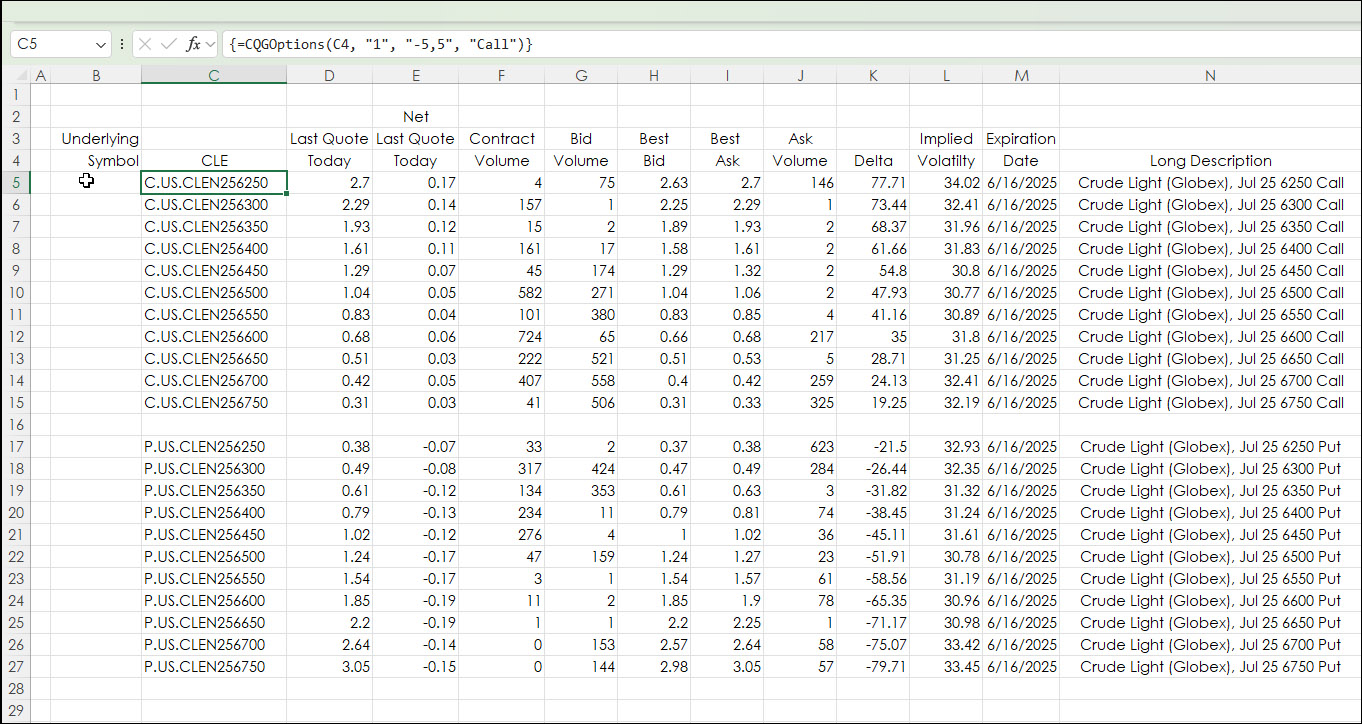The height and width of the screenshot is (724, 1362).
Task: Select row 16 header
Action: point(15,425)
